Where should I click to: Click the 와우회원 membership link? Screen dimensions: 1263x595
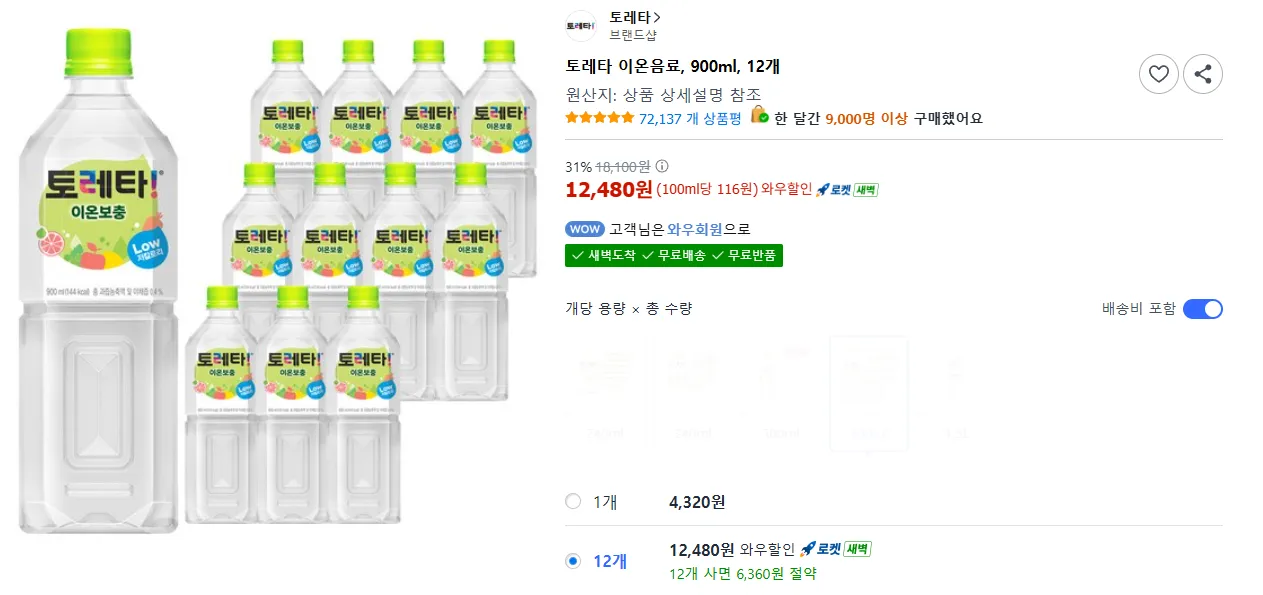click(694, 229)
